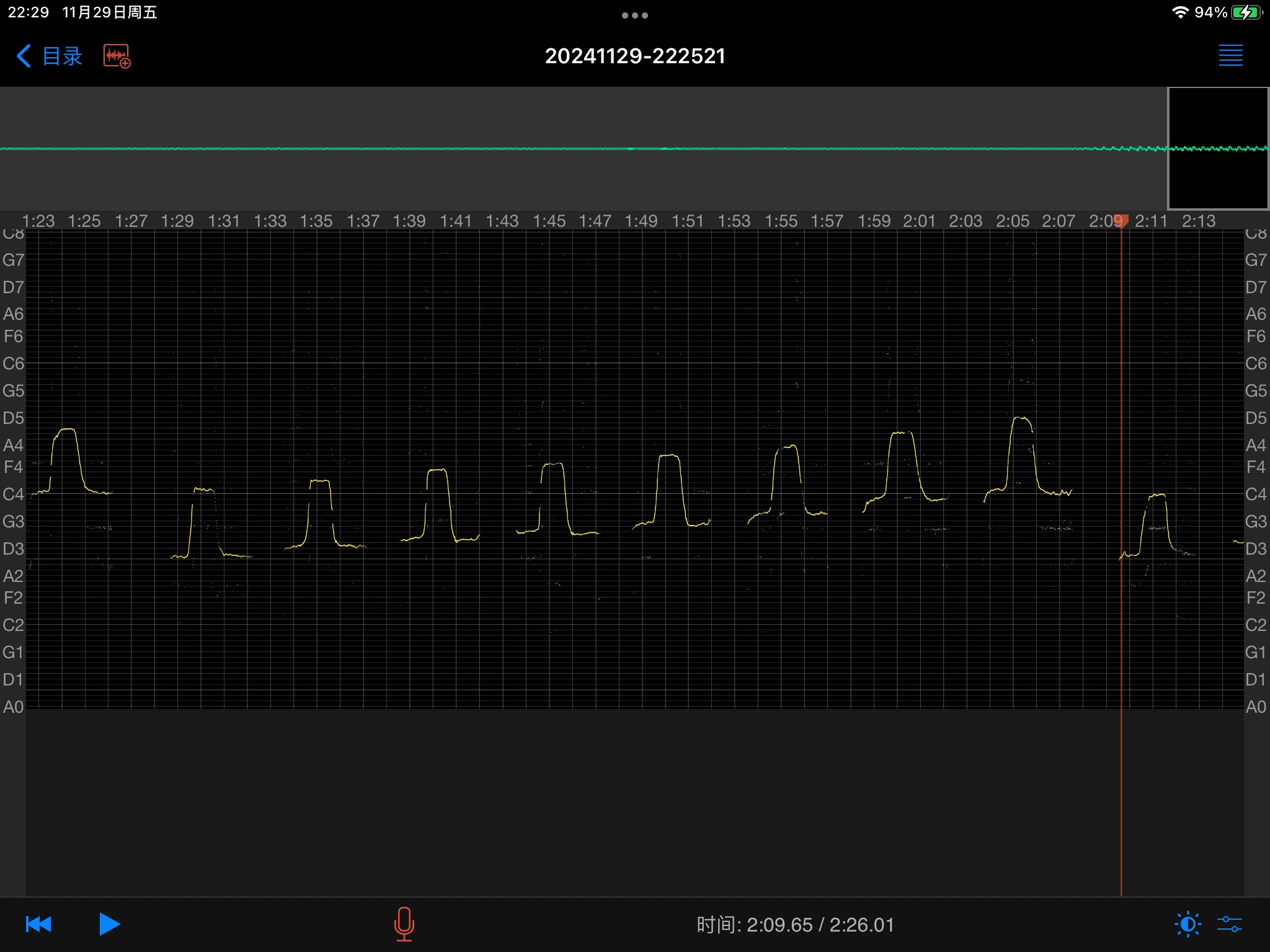The image size is (1270, 952).
Task: Go back to the 目录 catalog
Action: pos(49,56)
